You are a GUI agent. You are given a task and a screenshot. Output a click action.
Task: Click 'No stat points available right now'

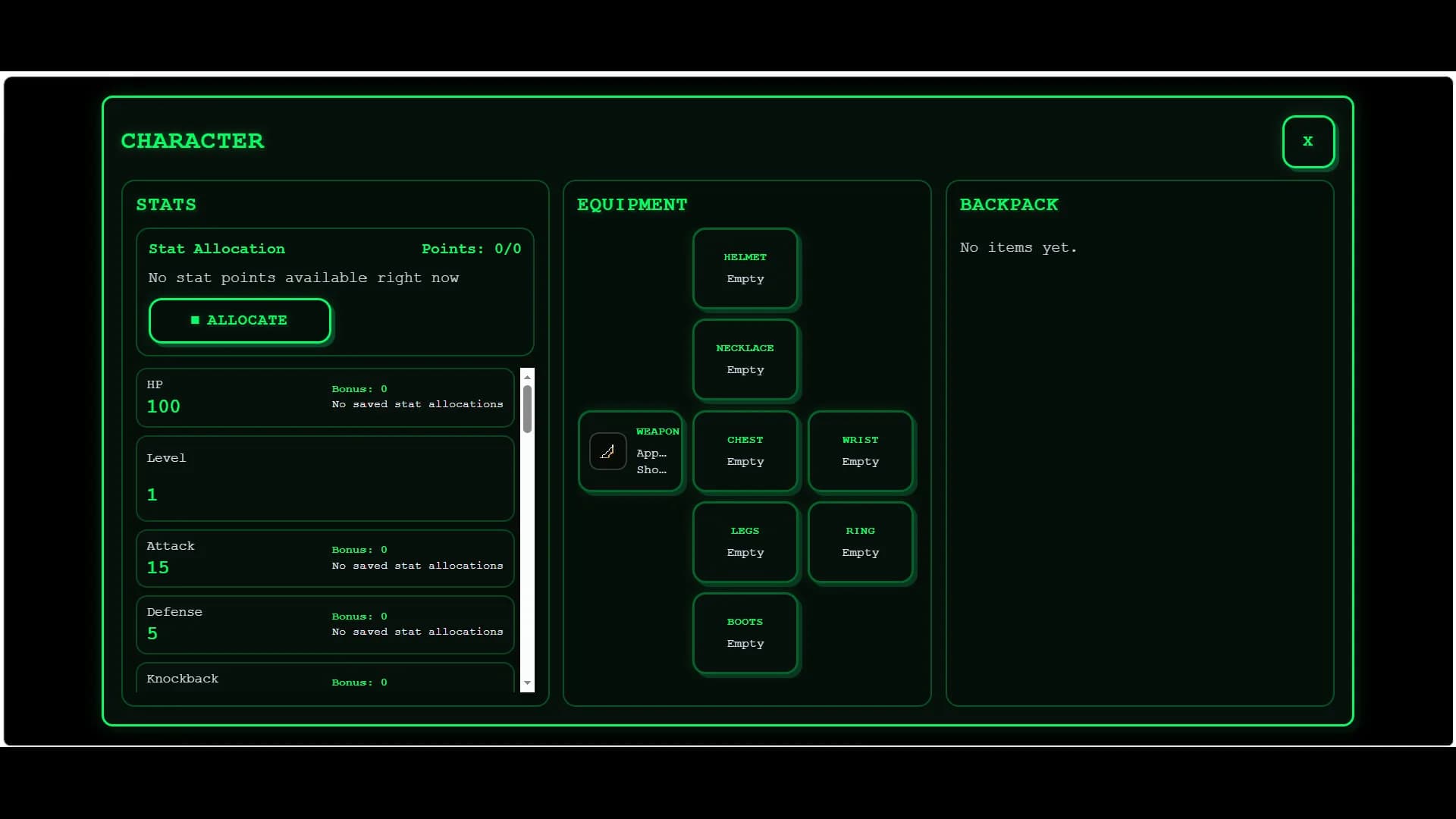pyautogui.click(x=303, y=278)
